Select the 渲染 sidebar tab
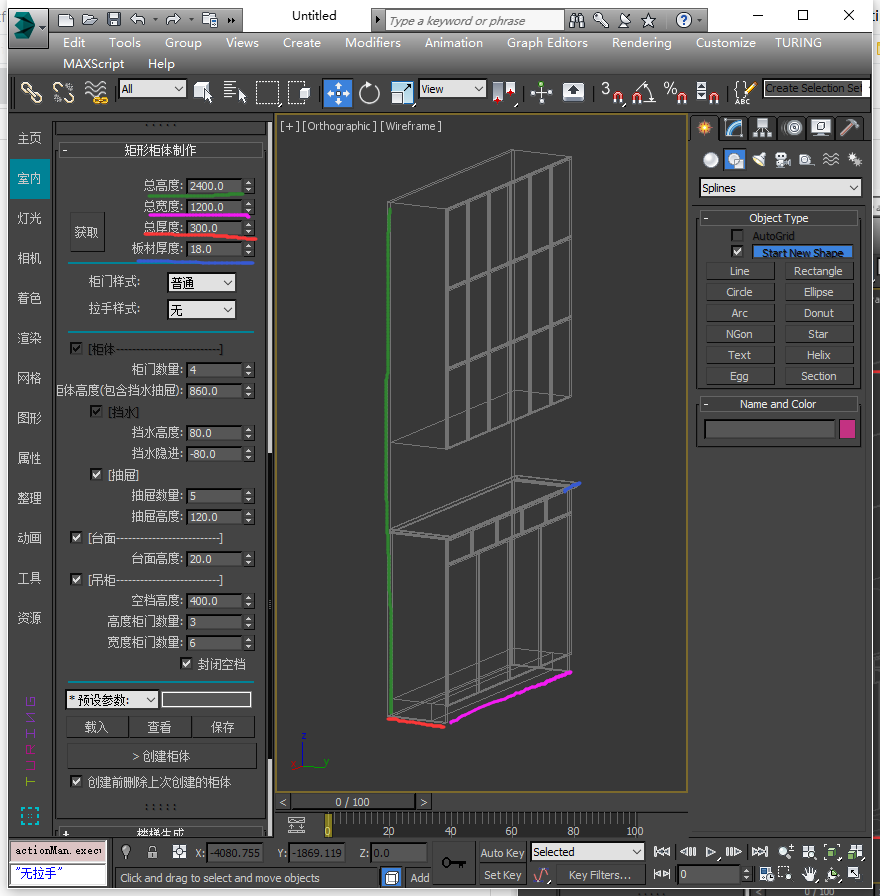This screenshot has height=896, width=880. coord(29,338)
